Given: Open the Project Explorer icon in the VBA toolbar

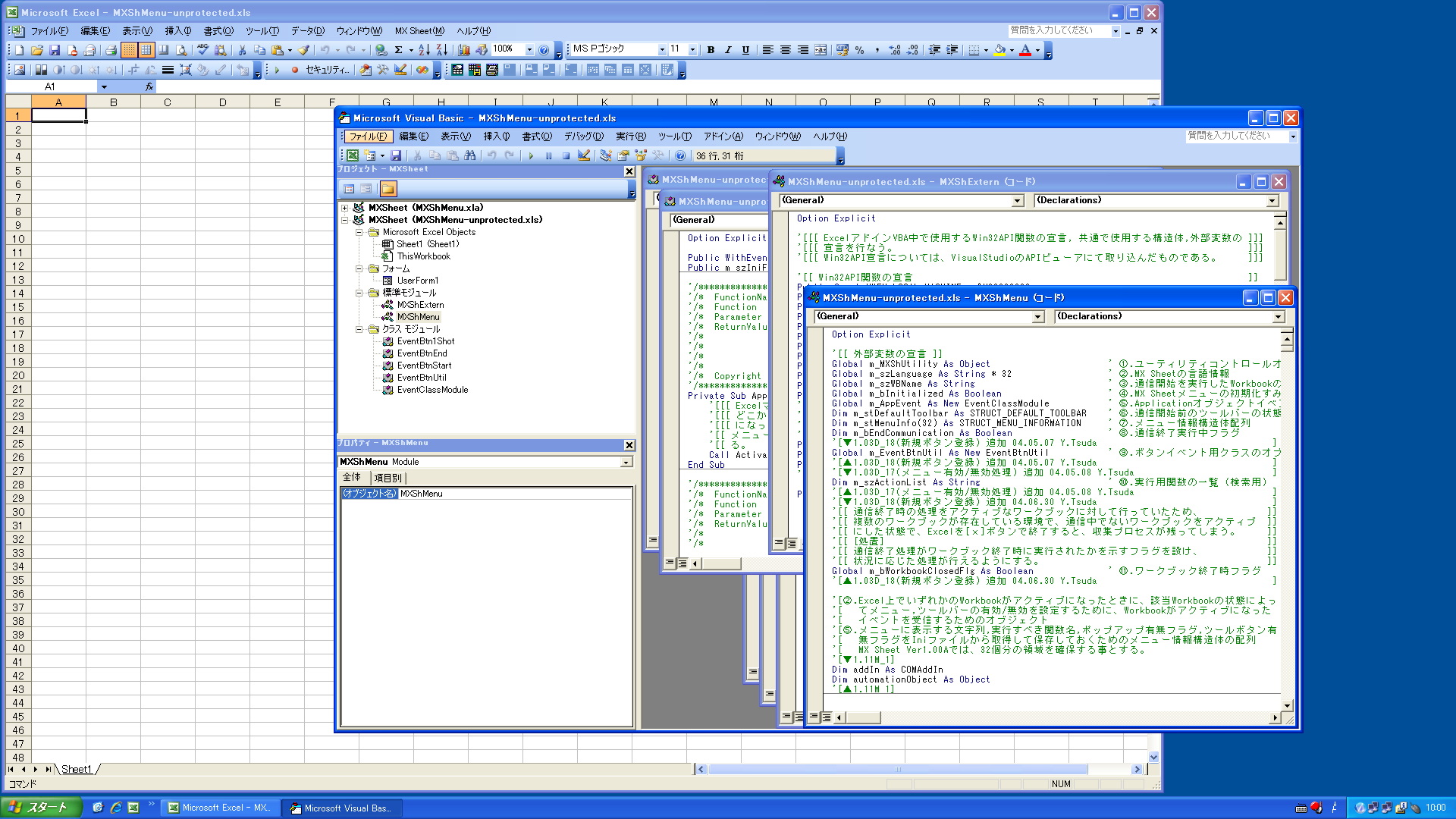Looking at the screenshot, I should pos(605,155).
